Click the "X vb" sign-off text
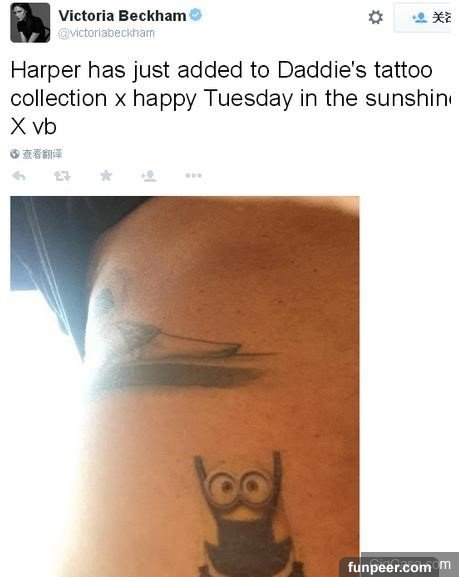Screen dimensions: 459x577 coord(33,127)
